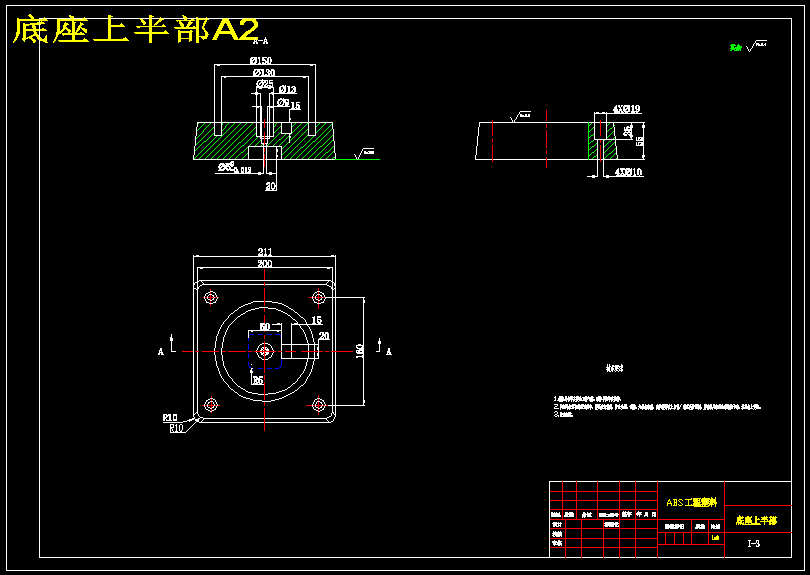Click the drawing number I-3
This screenshot has width=810, height=575.
(x=754, y=543)
